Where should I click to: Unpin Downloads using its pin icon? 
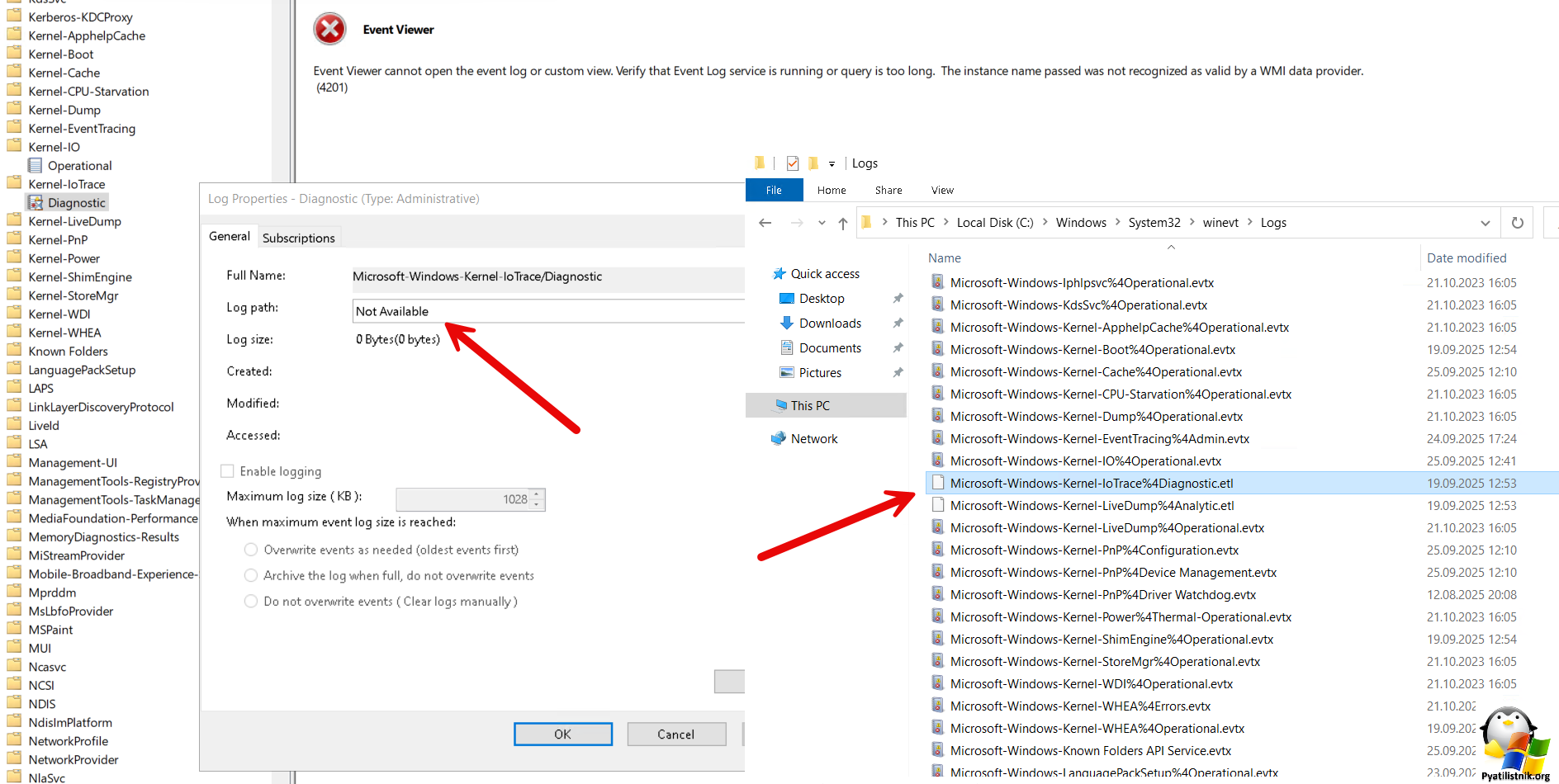pos(898,323)
